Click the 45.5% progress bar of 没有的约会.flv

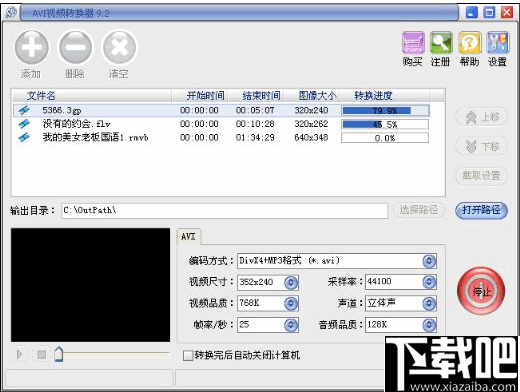point(385,124)
